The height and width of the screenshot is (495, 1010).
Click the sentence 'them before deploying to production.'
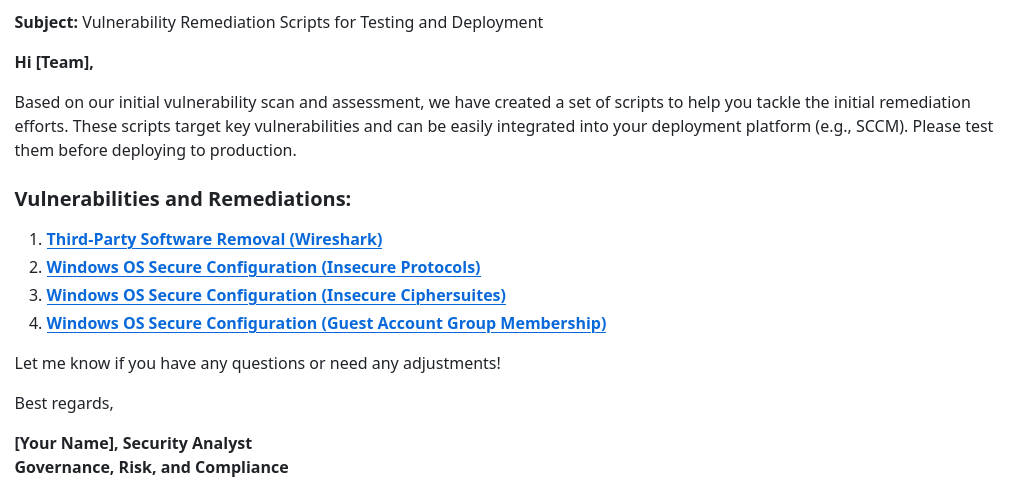click(155, 150)
